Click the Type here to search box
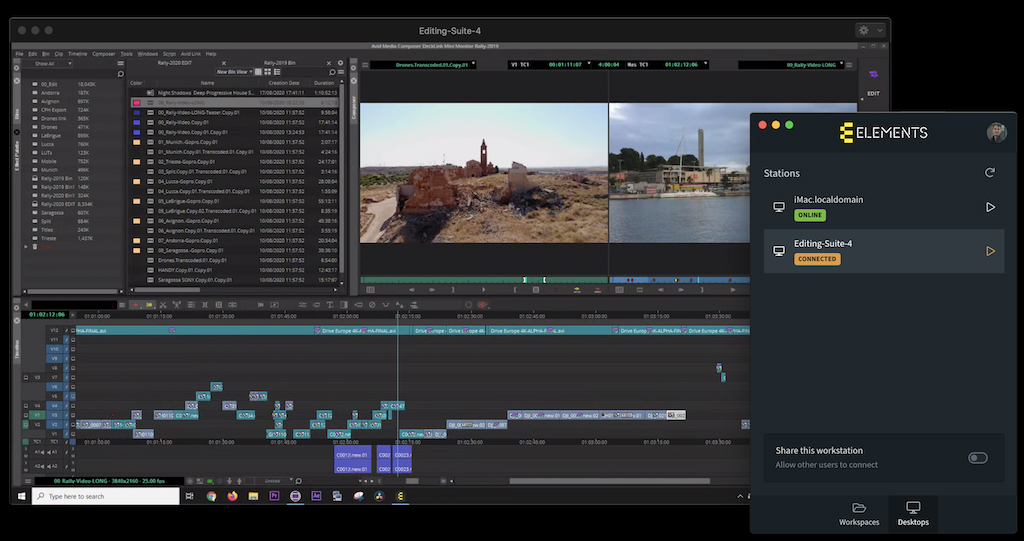Viewport: 1024px width, 541px height. (105, 496)
